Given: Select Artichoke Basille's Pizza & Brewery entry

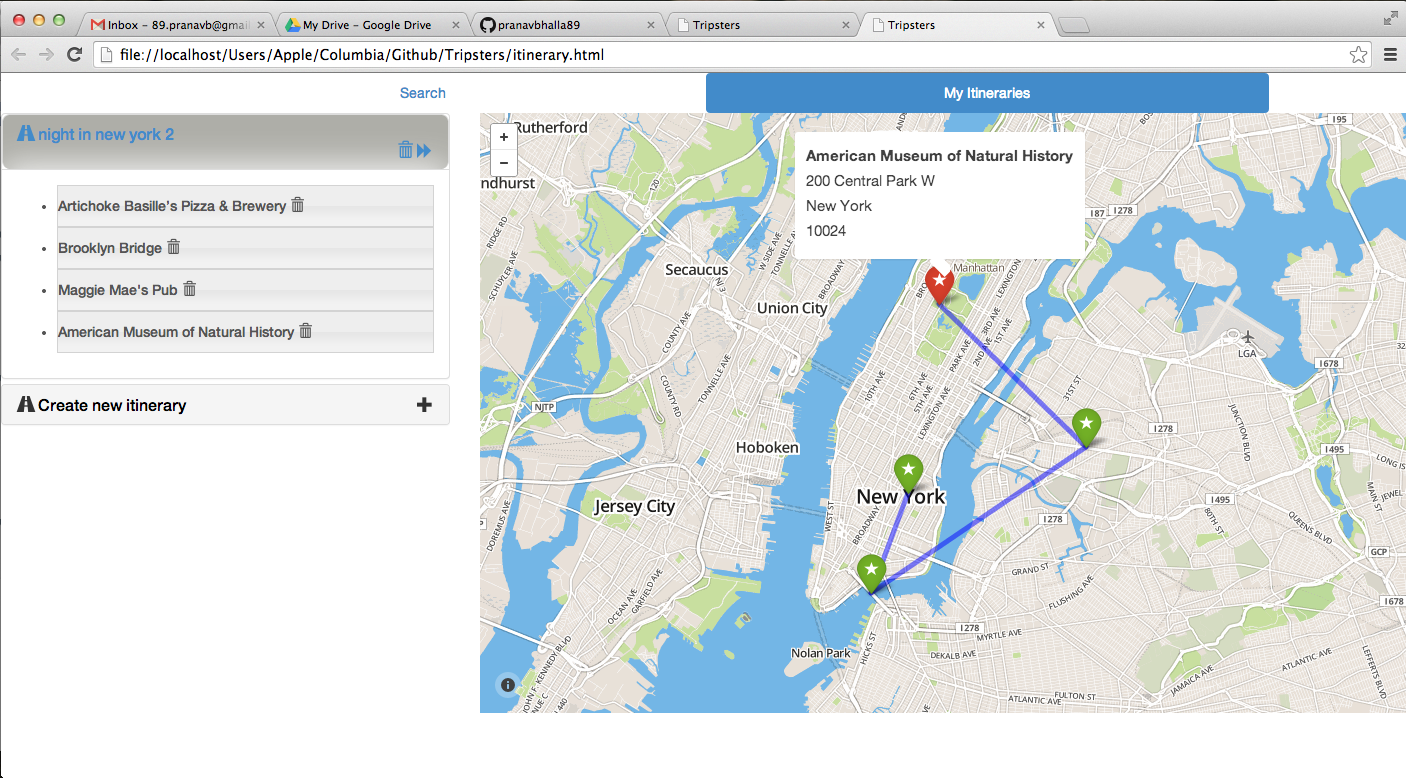Looking at the screenshot, I should click(245, 206).
